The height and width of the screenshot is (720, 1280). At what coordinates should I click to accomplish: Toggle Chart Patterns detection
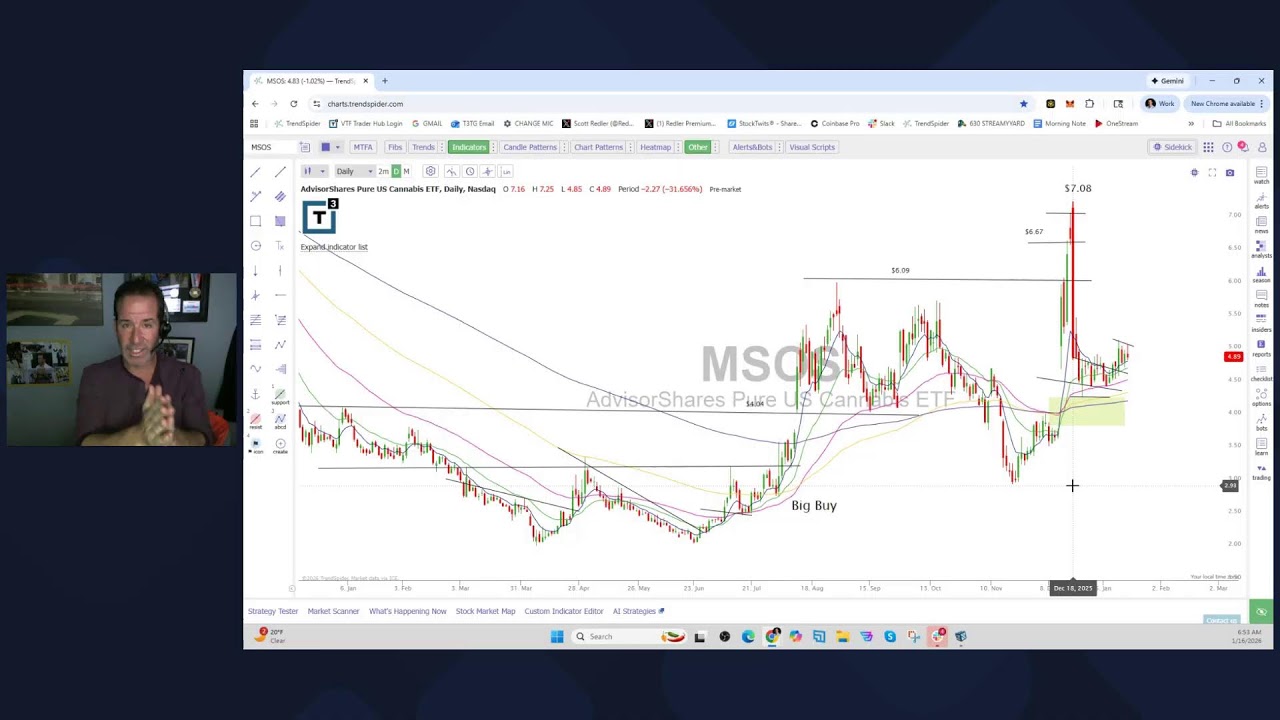pos(598,147)
